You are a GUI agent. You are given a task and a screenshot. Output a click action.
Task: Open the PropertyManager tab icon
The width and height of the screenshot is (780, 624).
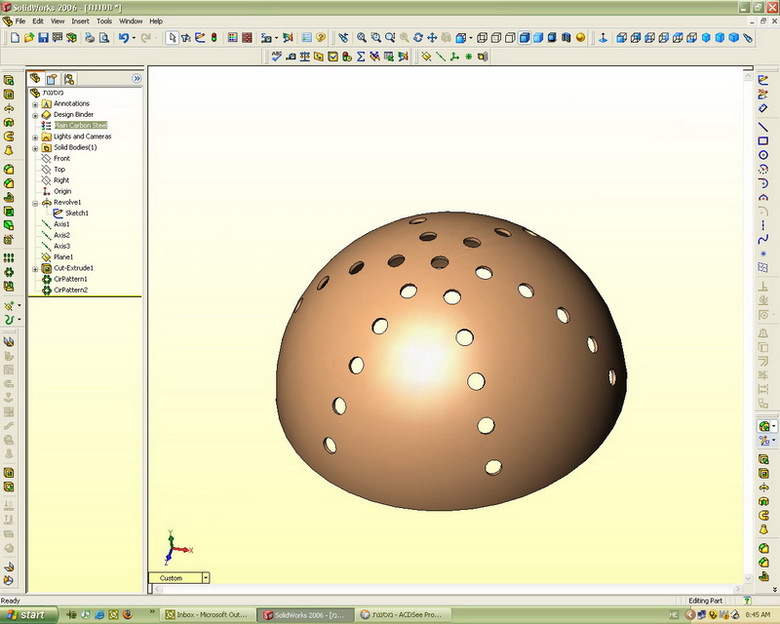52,78
